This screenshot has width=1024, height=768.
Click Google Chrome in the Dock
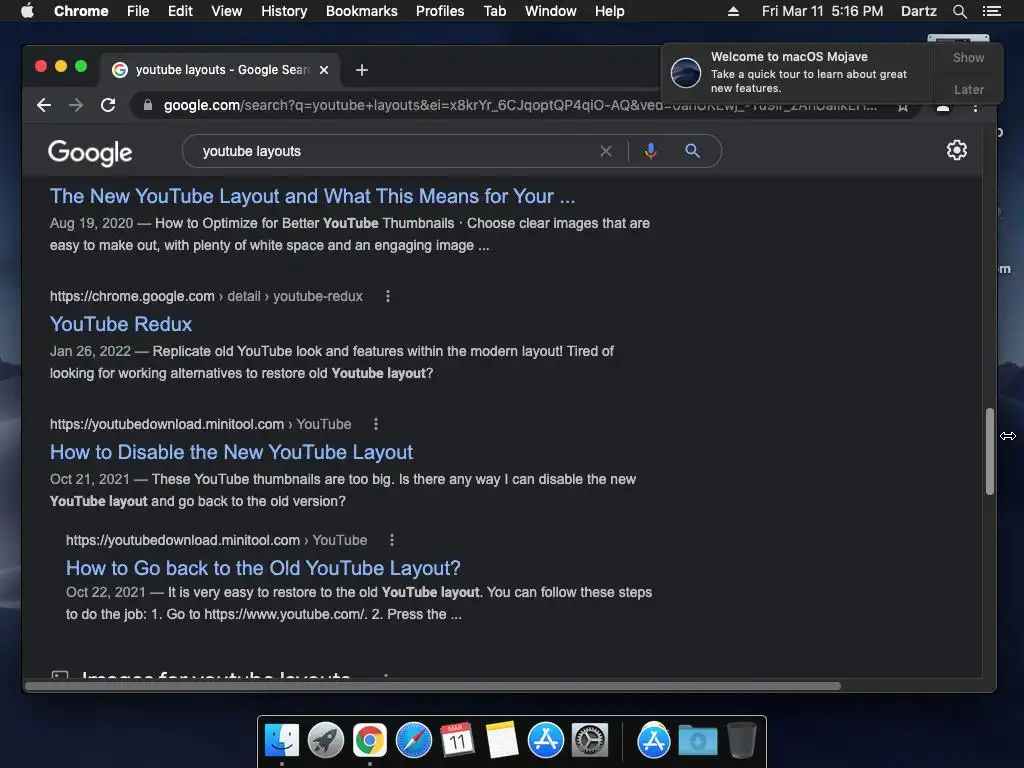[370, 741]
